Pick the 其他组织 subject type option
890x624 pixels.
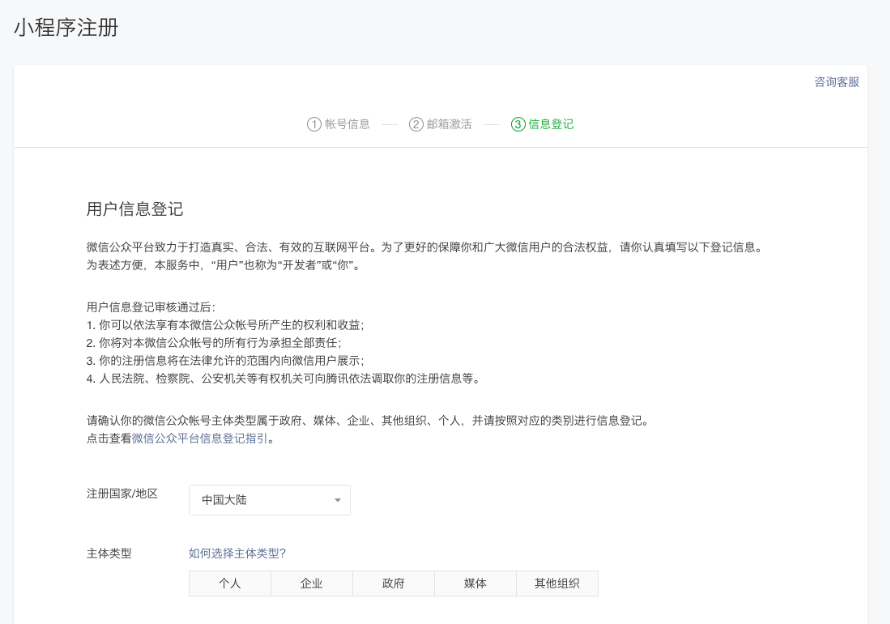557,584
